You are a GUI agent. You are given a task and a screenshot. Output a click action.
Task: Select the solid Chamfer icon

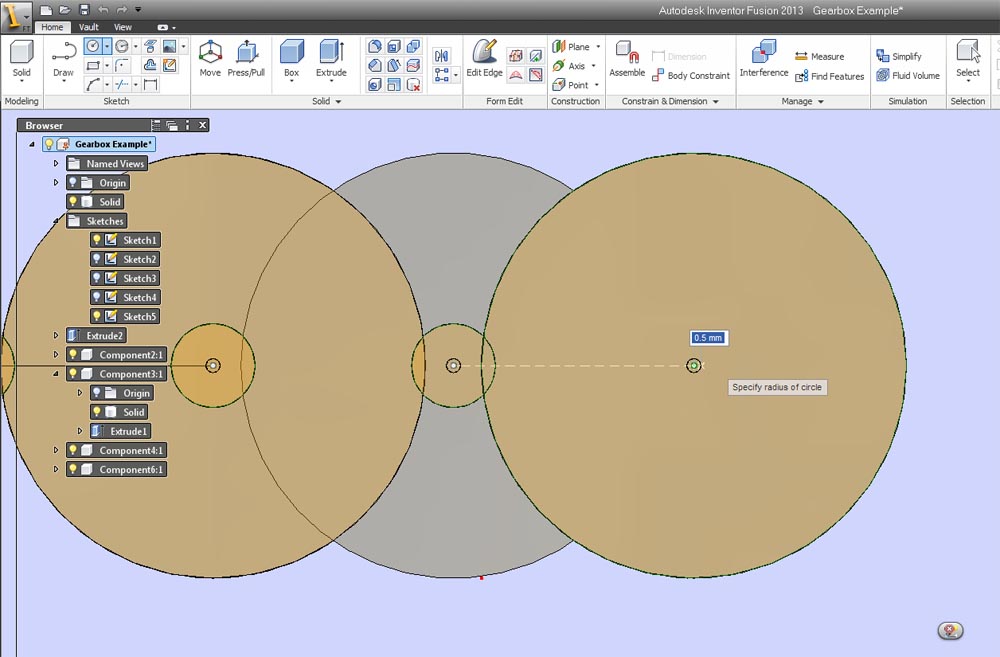coord(375,66)
